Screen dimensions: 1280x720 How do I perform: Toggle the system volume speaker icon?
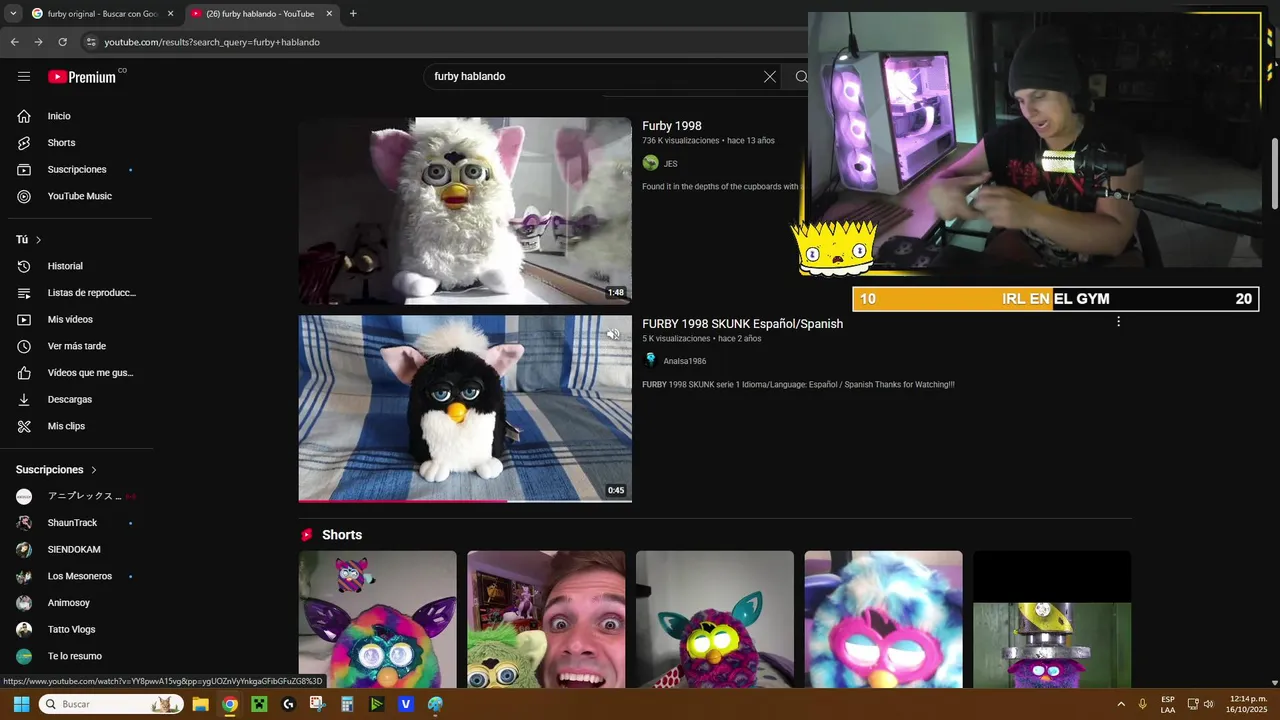(1208, 704)
